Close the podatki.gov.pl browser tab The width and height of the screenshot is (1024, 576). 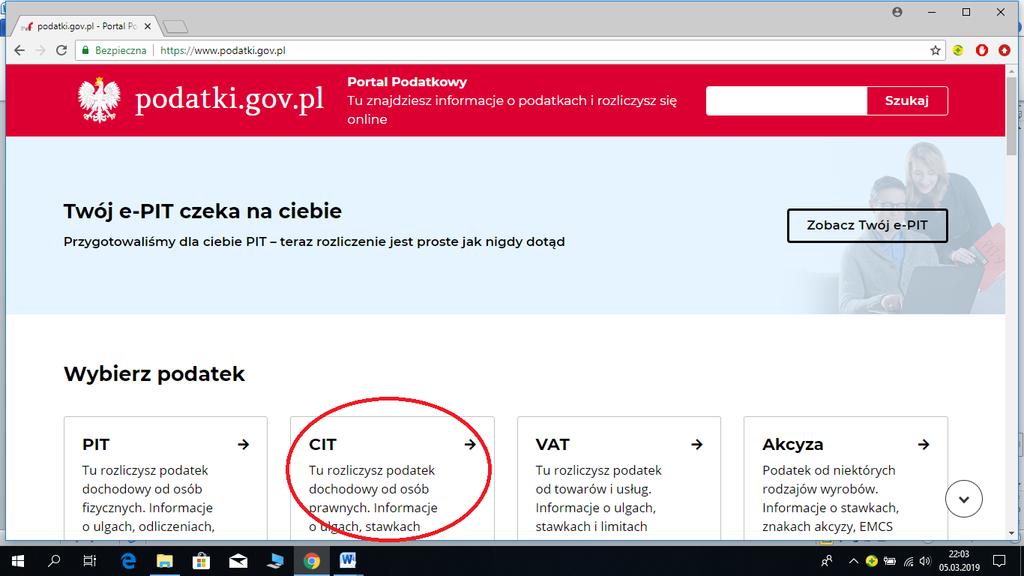pos(148,26)
